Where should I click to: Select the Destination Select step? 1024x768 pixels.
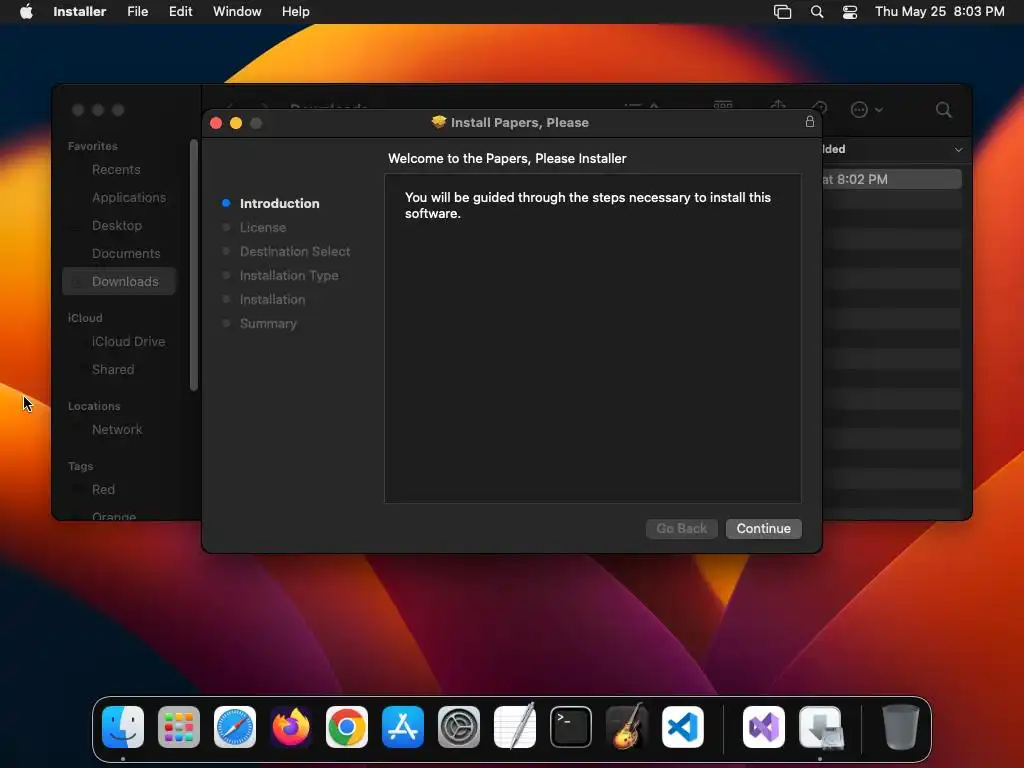click(295, 251)
